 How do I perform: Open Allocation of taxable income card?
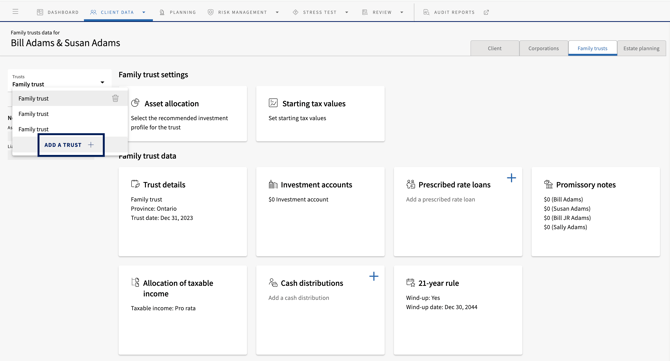[183, 310]
